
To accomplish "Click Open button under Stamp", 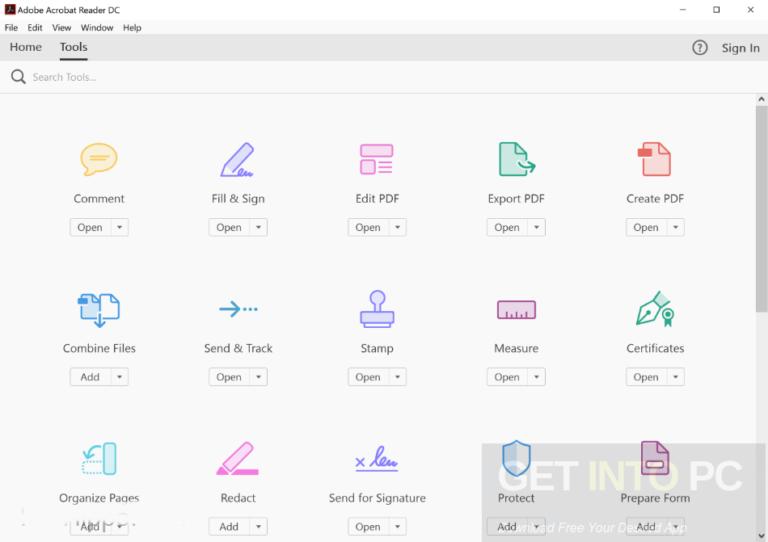I will pyautogui.click(x=368, y=377).
